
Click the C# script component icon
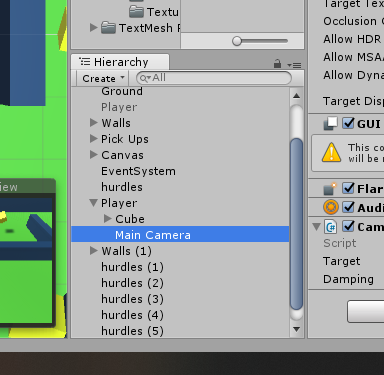pyautogui.click(x=330, y=227)
